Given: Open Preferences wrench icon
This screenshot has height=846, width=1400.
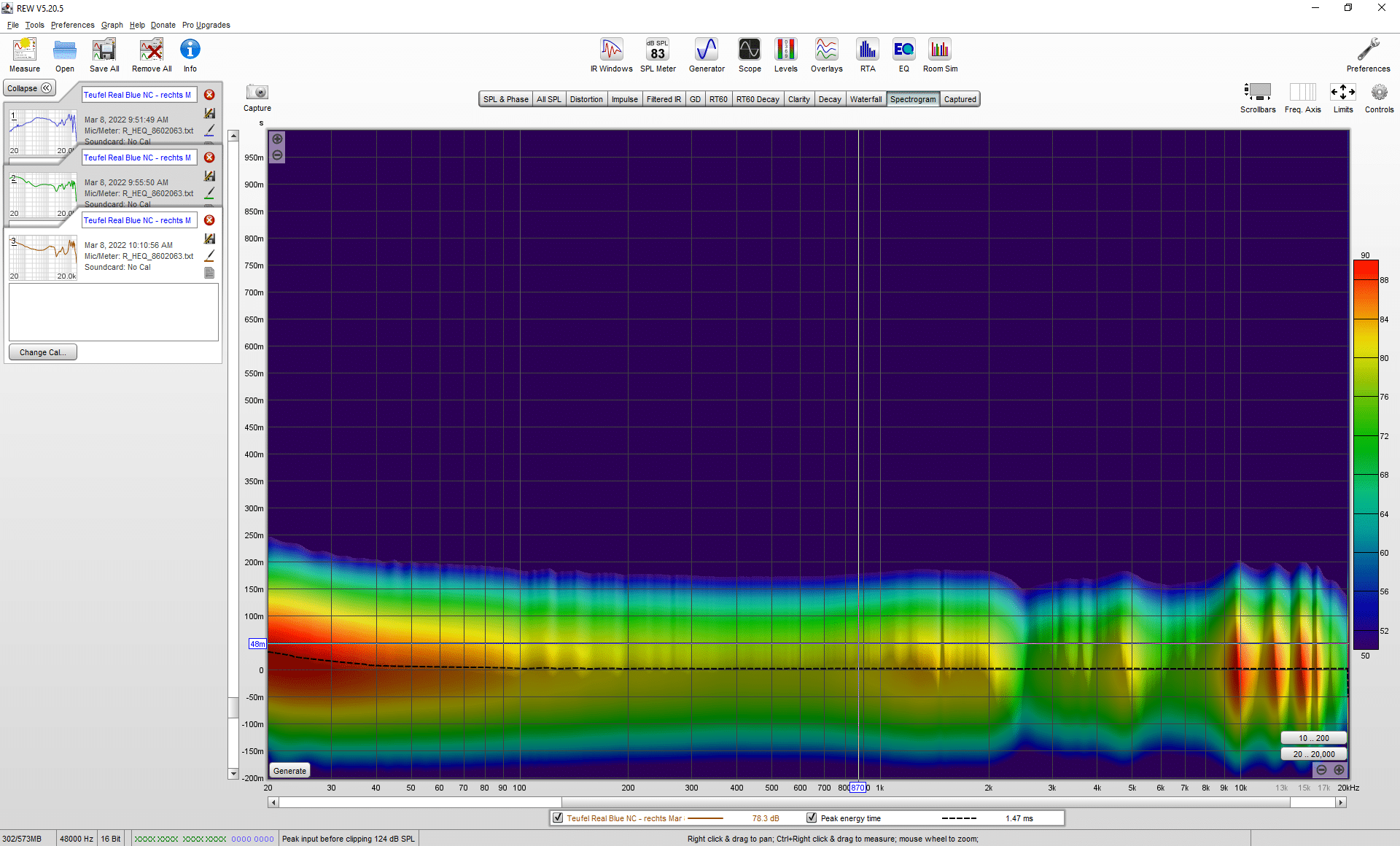Looking at the screenshot, I should click(1368, 55).
